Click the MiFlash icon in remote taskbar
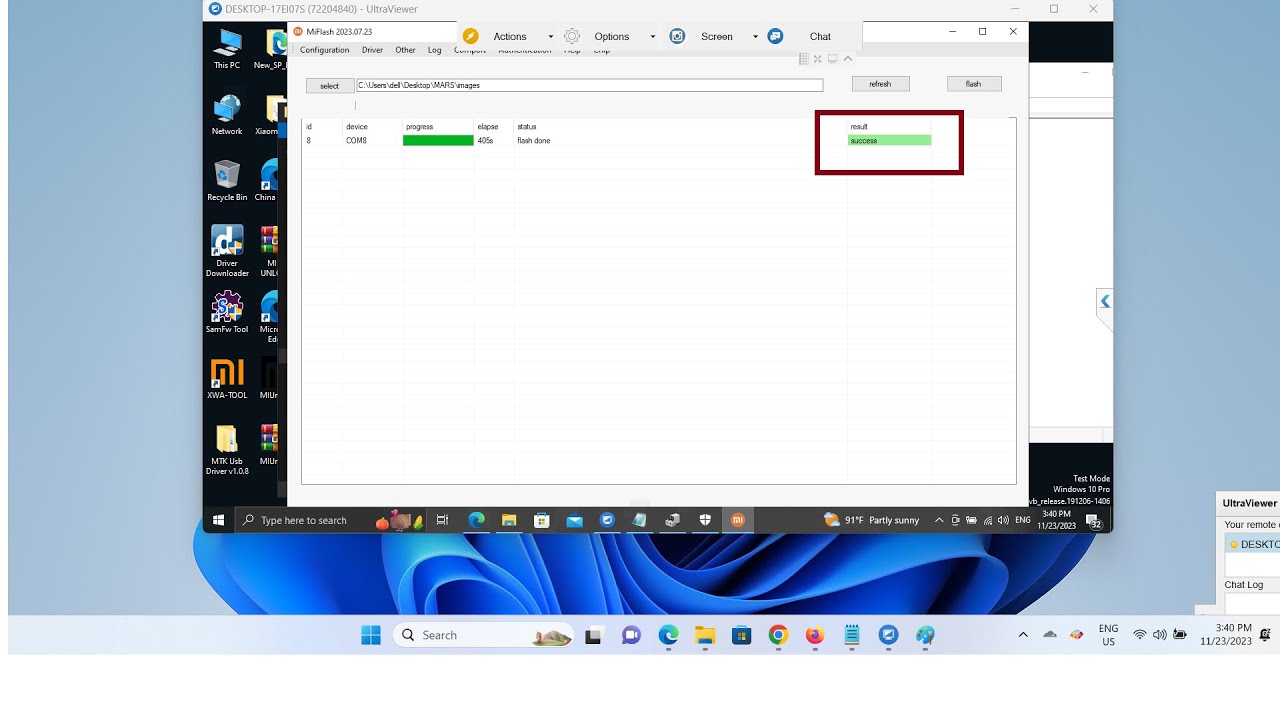 (738, 520)
